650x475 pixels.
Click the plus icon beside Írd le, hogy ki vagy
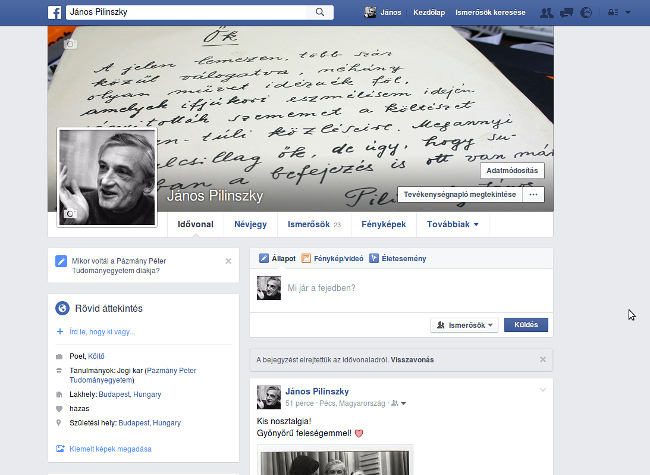tap(60, 332)
